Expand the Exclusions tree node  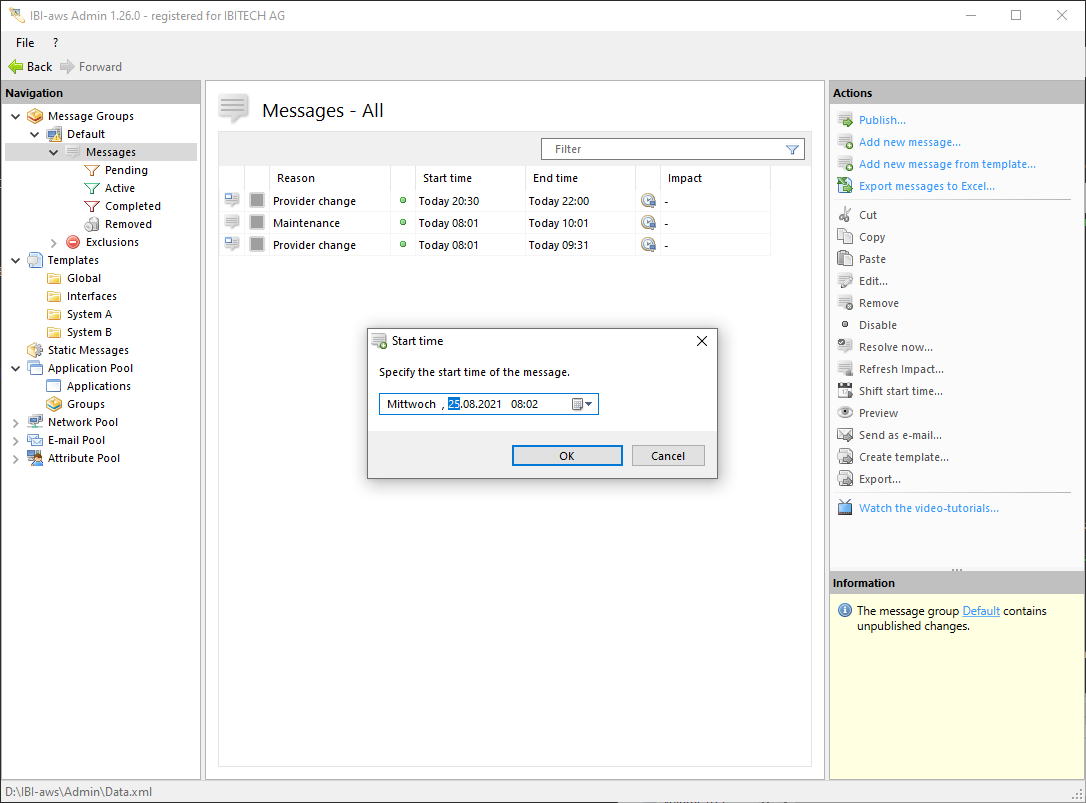click(x=54, y=243)
